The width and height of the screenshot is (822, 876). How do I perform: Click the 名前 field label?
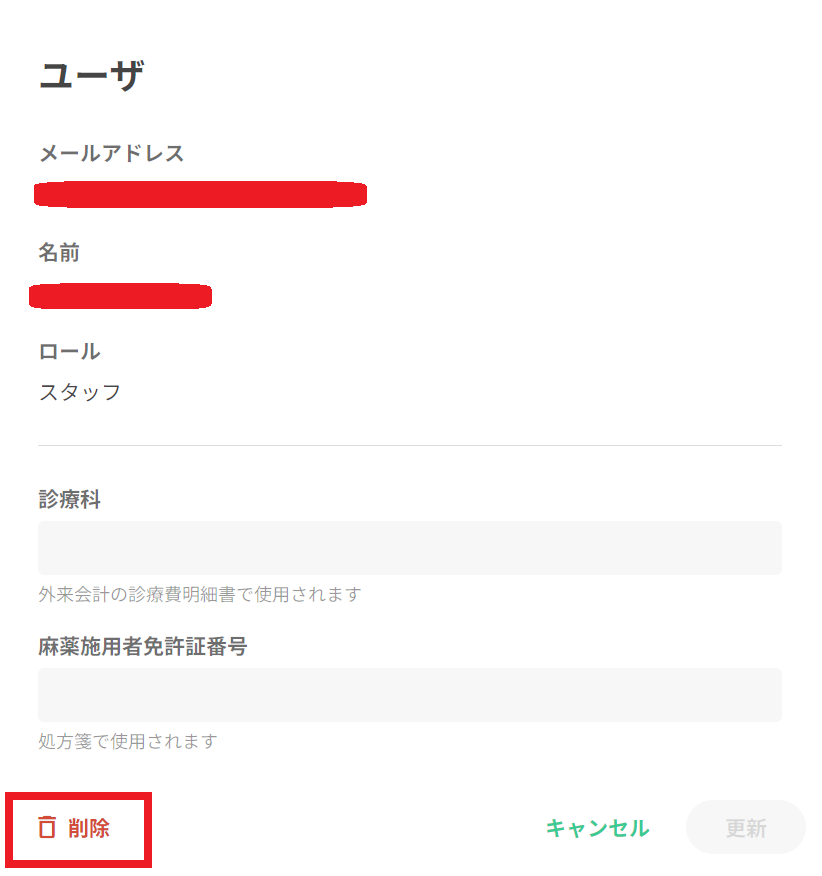[59, 253]
